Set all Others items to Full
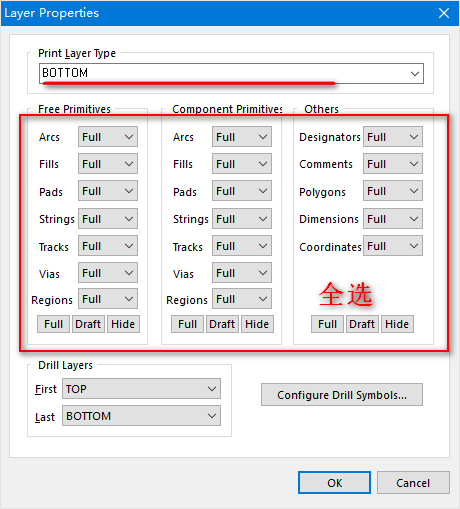Image resolution: width=460 pixels, height=509 pixels. (327, 324)
